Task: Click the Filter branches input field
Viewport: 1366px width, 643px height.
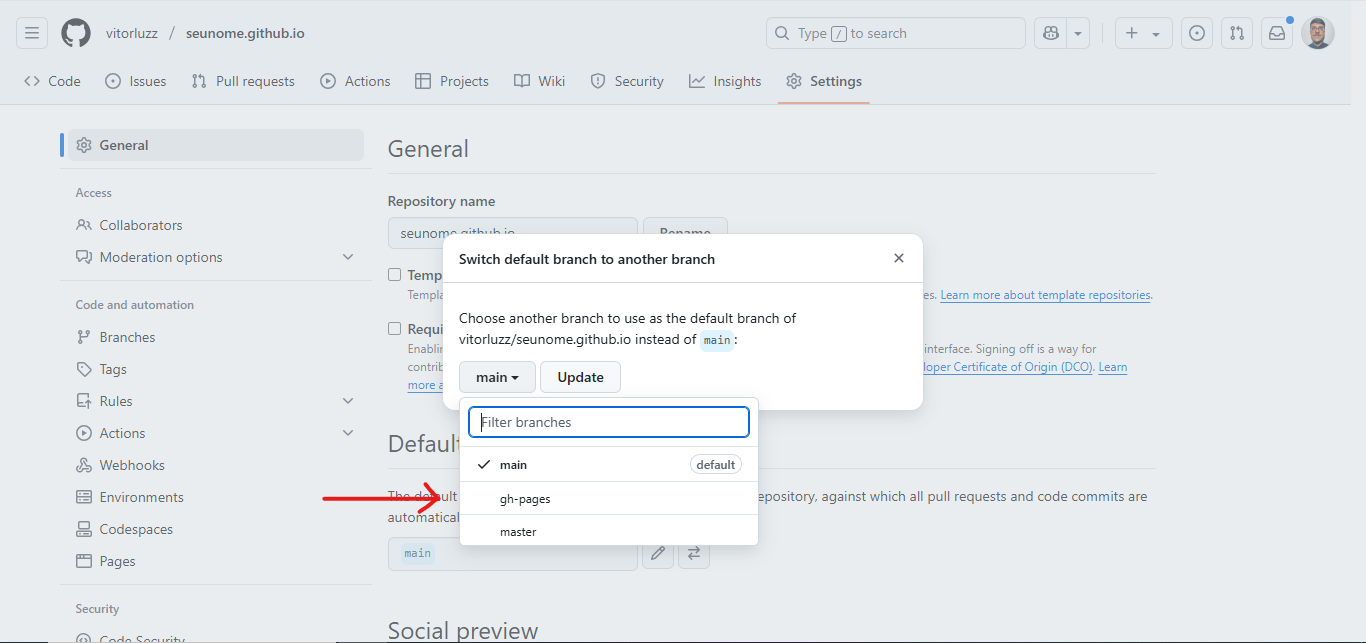Action: tap(609, 422)
